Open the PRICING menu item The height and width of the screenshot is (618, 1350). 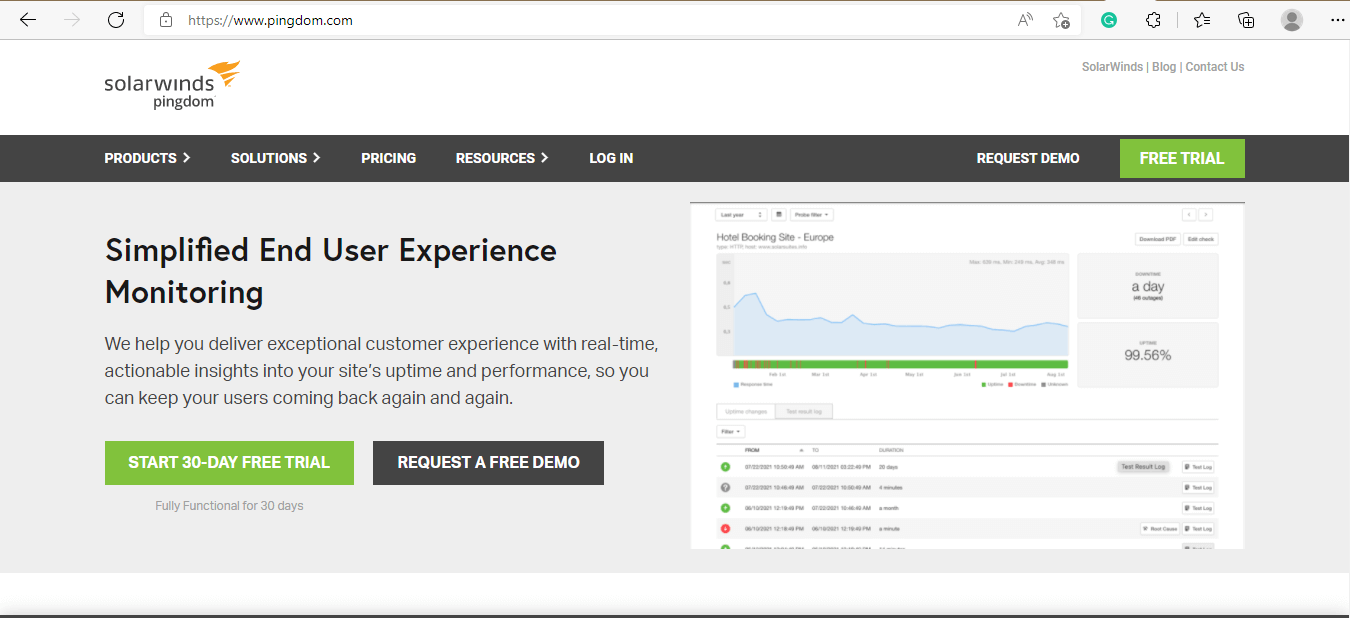[388, 158]
